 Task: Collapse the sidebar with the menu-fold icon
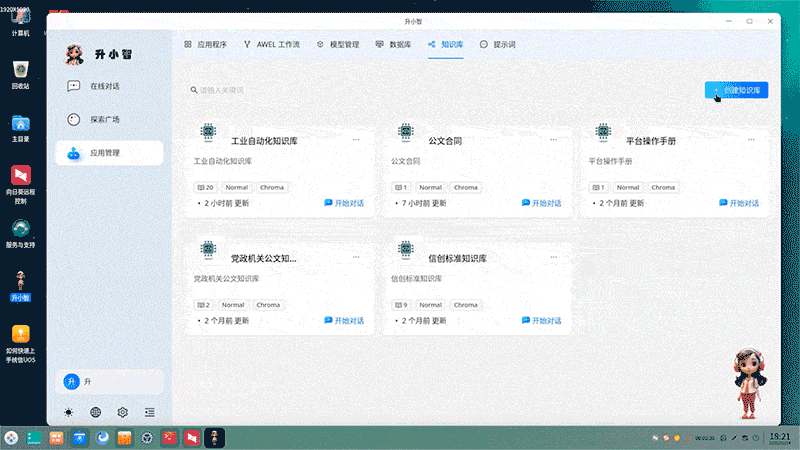[x=150, y=412]
